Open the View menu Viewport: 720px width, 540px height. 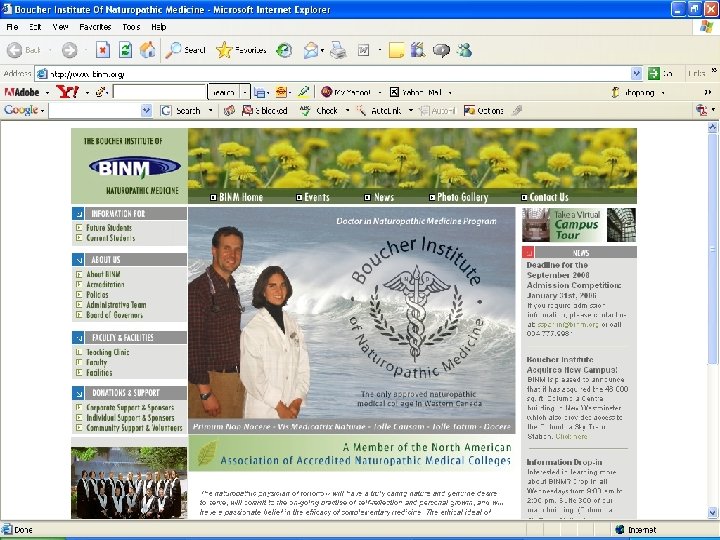[x=60, y=27]
